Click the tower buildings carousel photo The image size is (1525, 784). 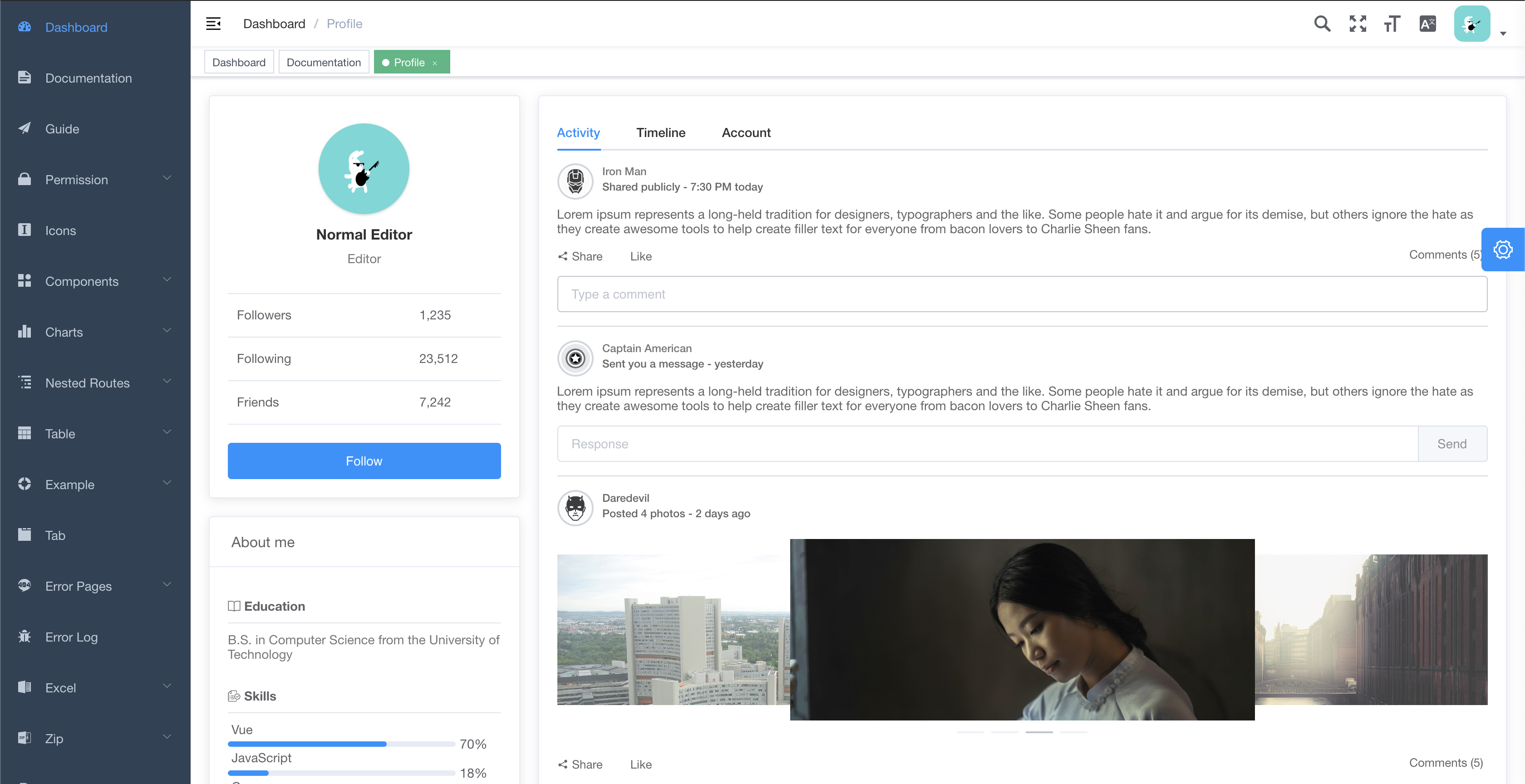(674, 630)
